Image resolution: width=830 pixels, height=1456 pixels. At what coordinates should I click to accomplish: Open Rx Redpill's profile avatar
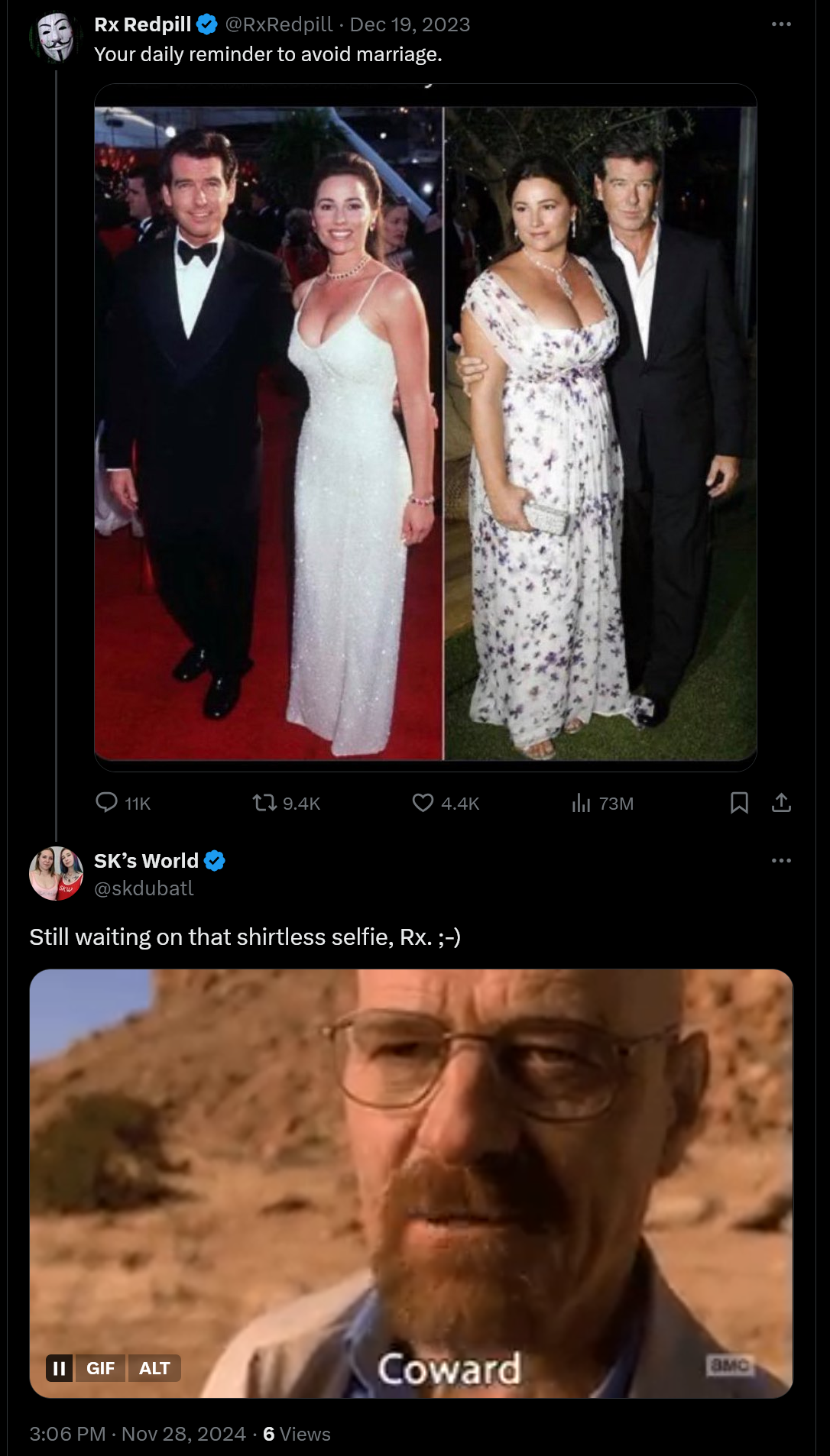click(x=56, y=36)
